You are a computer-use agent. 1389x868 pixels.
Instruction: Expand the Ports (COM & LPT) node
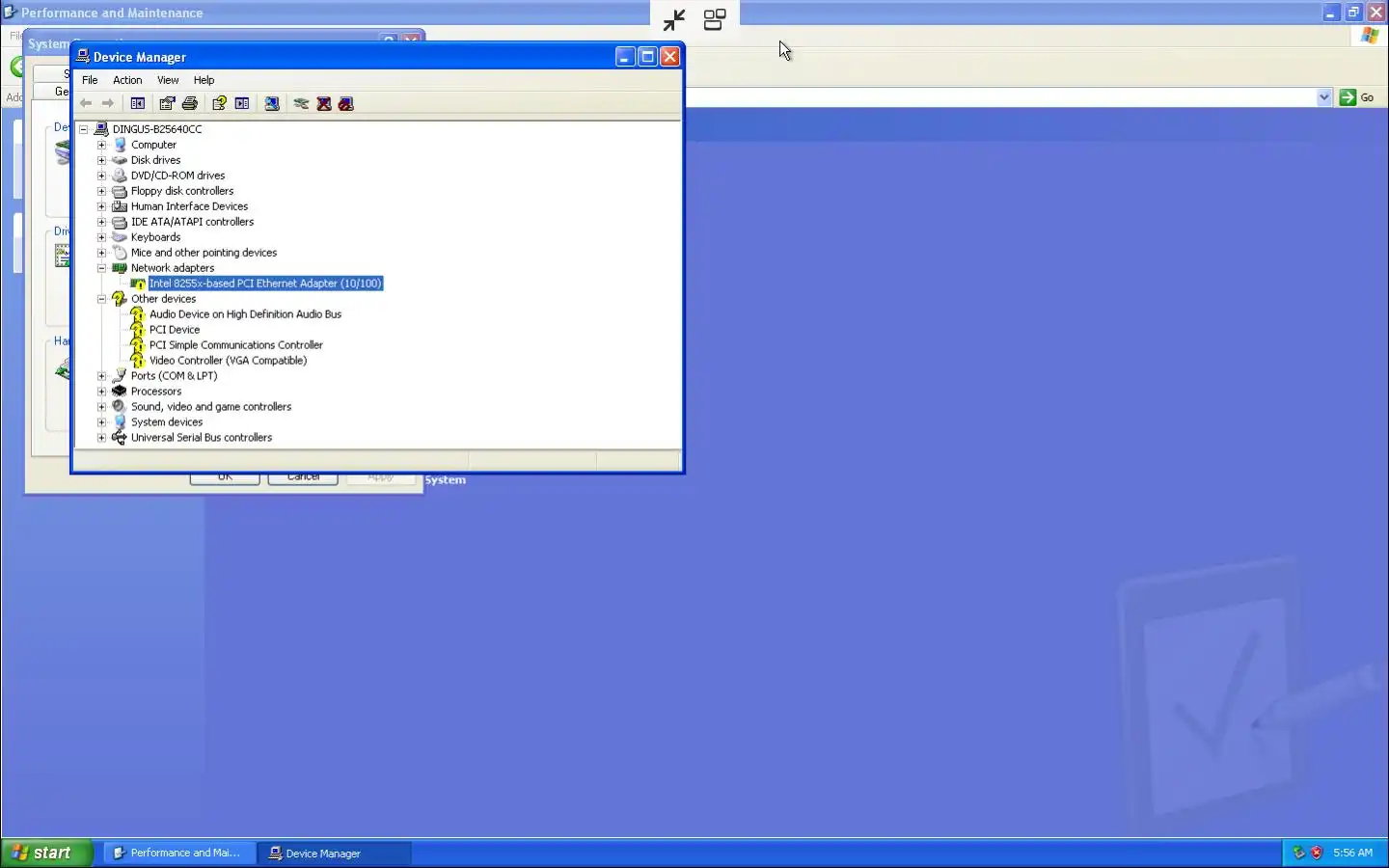click(102, 376)
